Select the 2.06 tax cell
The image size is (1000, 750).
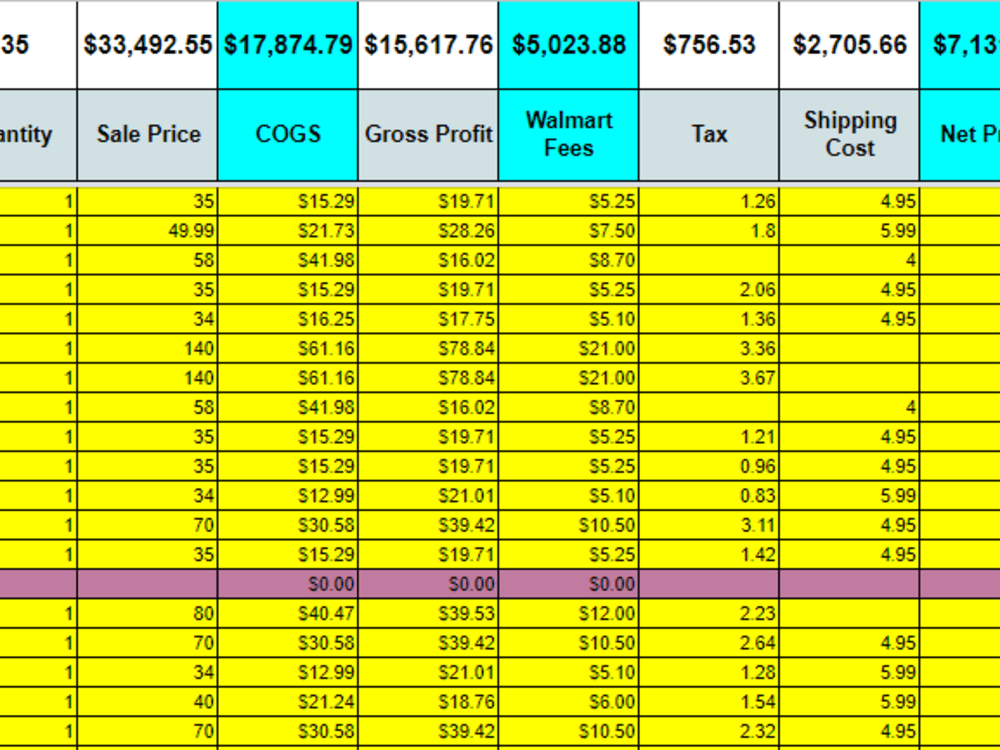pos(709,290)
